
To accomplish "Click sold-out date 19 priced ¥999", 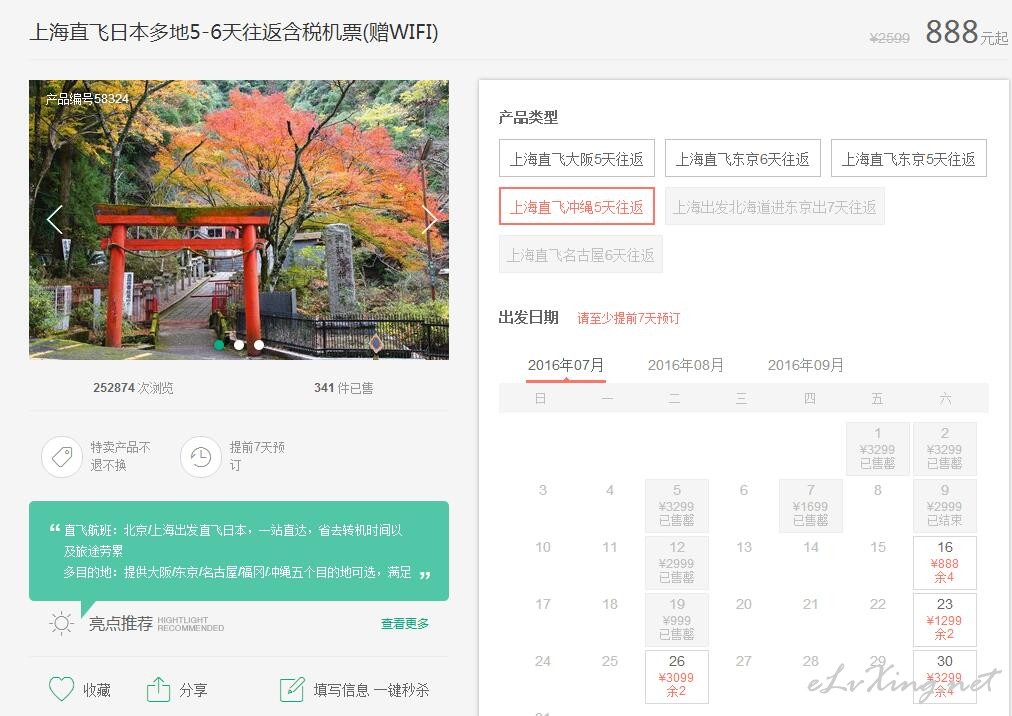I will tap(676, 620).
